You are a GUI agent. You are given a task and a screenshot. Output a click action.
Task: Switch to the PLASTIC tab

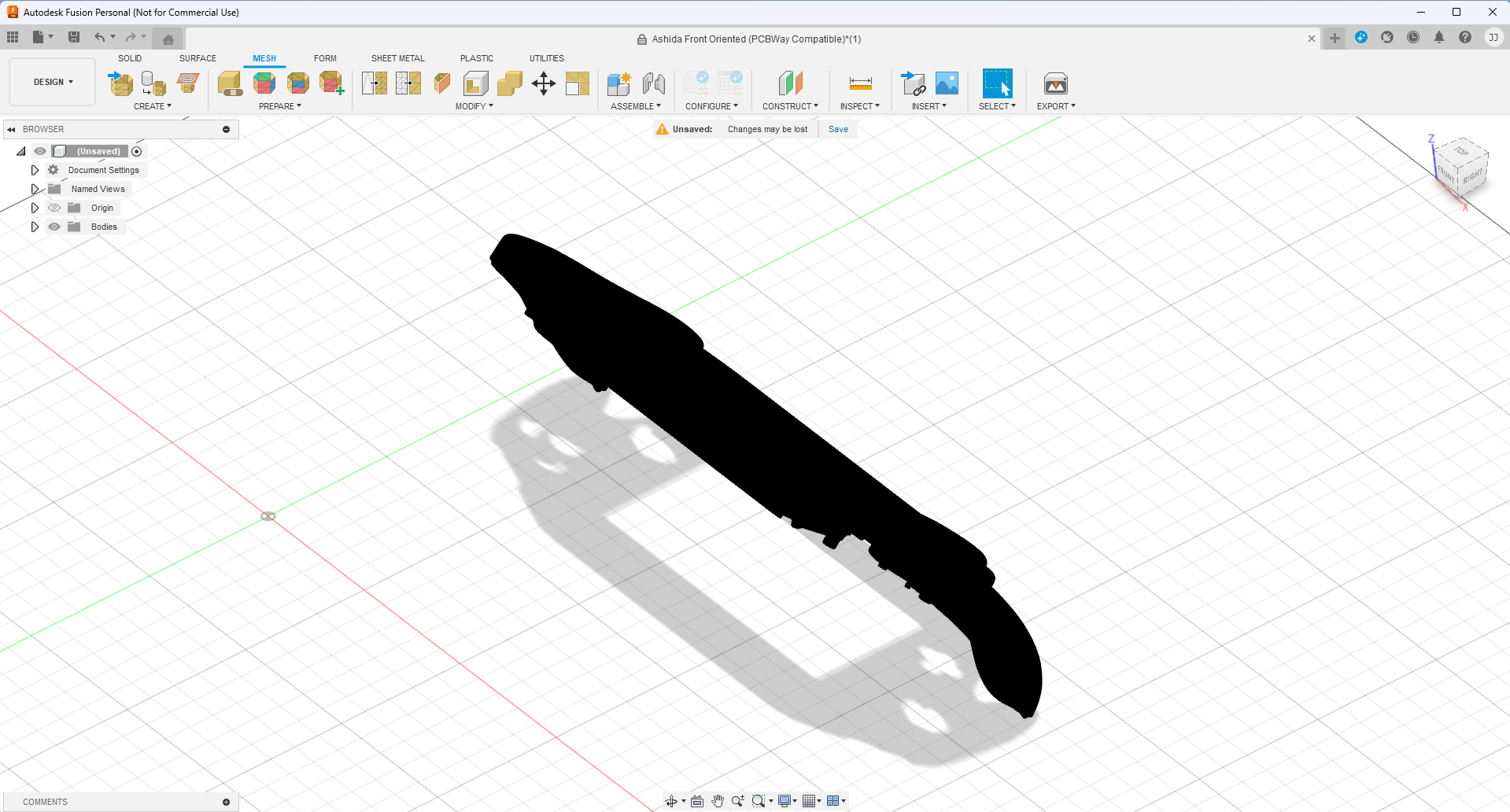pos(477,58)
